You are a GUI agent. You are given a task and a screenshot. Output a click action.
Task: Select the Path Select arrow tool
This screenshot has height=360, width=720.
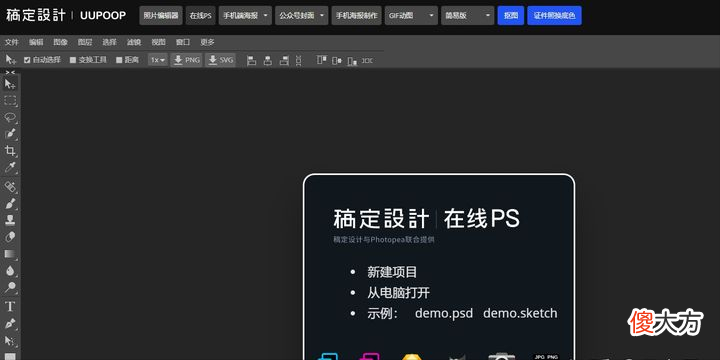click(x=10, y=340)
